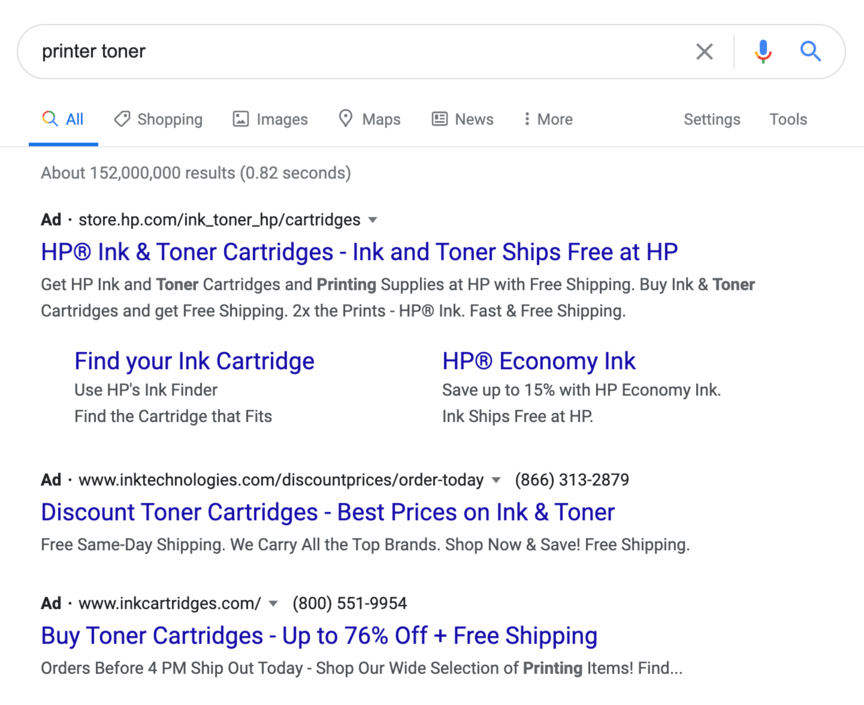Expand the dropdown arrow next to store.hp.com URL
Viewport: 864px width, 705px height.
pos(373,220)
